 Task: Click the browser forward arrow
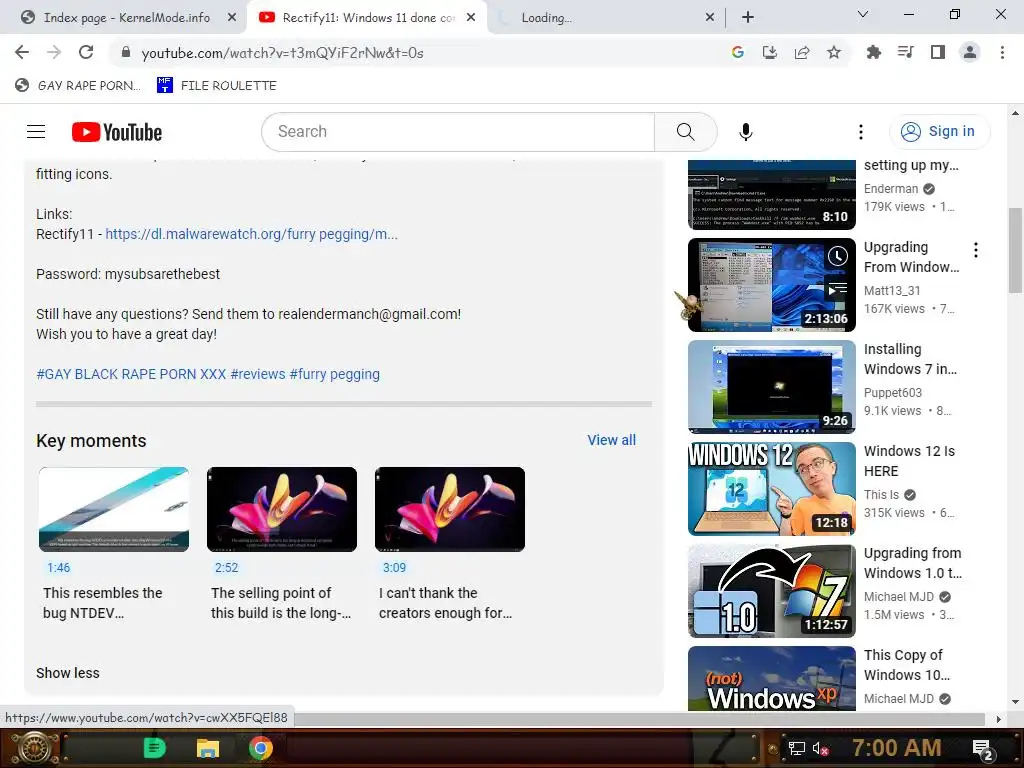[x=54, y=52]
